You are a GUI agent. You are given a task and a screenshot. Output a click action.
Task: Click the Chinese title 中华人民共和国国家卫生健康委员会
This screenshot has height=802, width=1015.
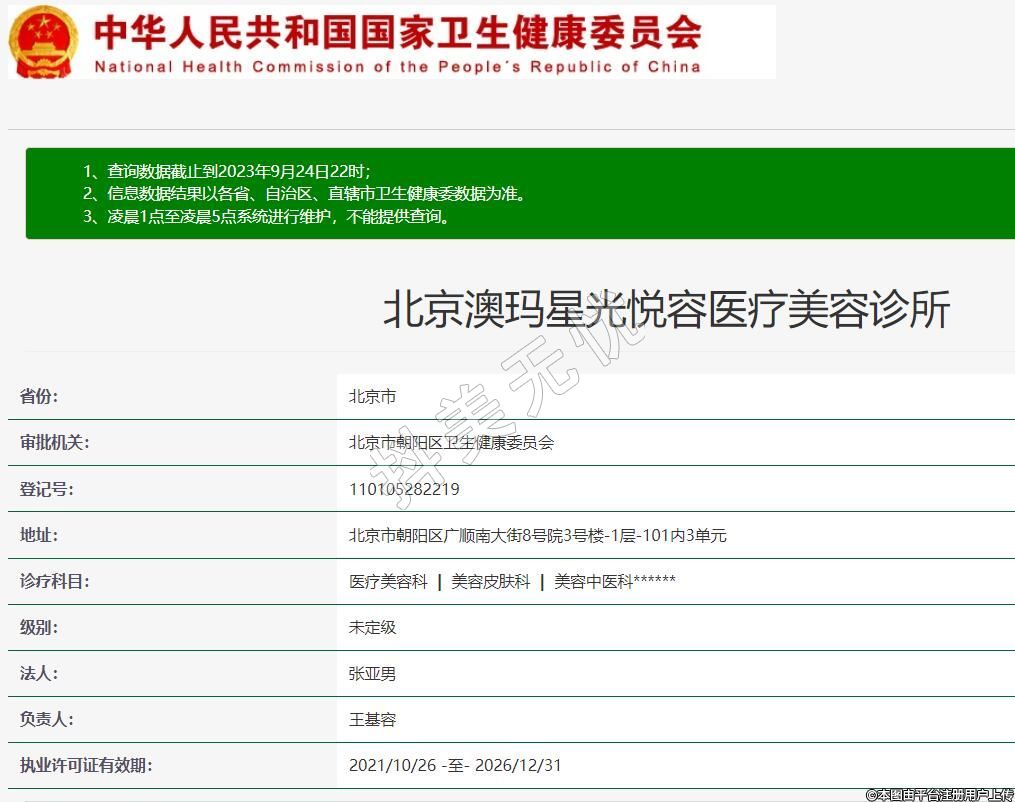pos(397,32)
